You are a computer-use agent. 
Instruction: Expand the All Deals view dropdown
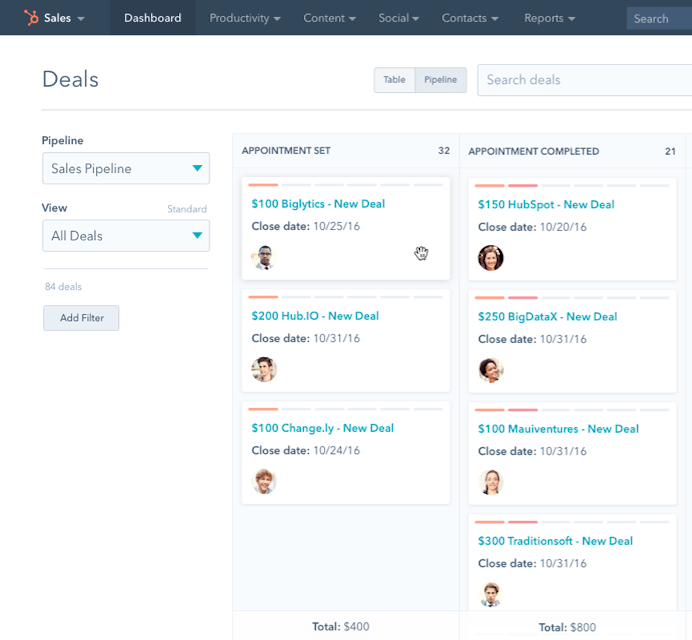click(x=126, y=236)
